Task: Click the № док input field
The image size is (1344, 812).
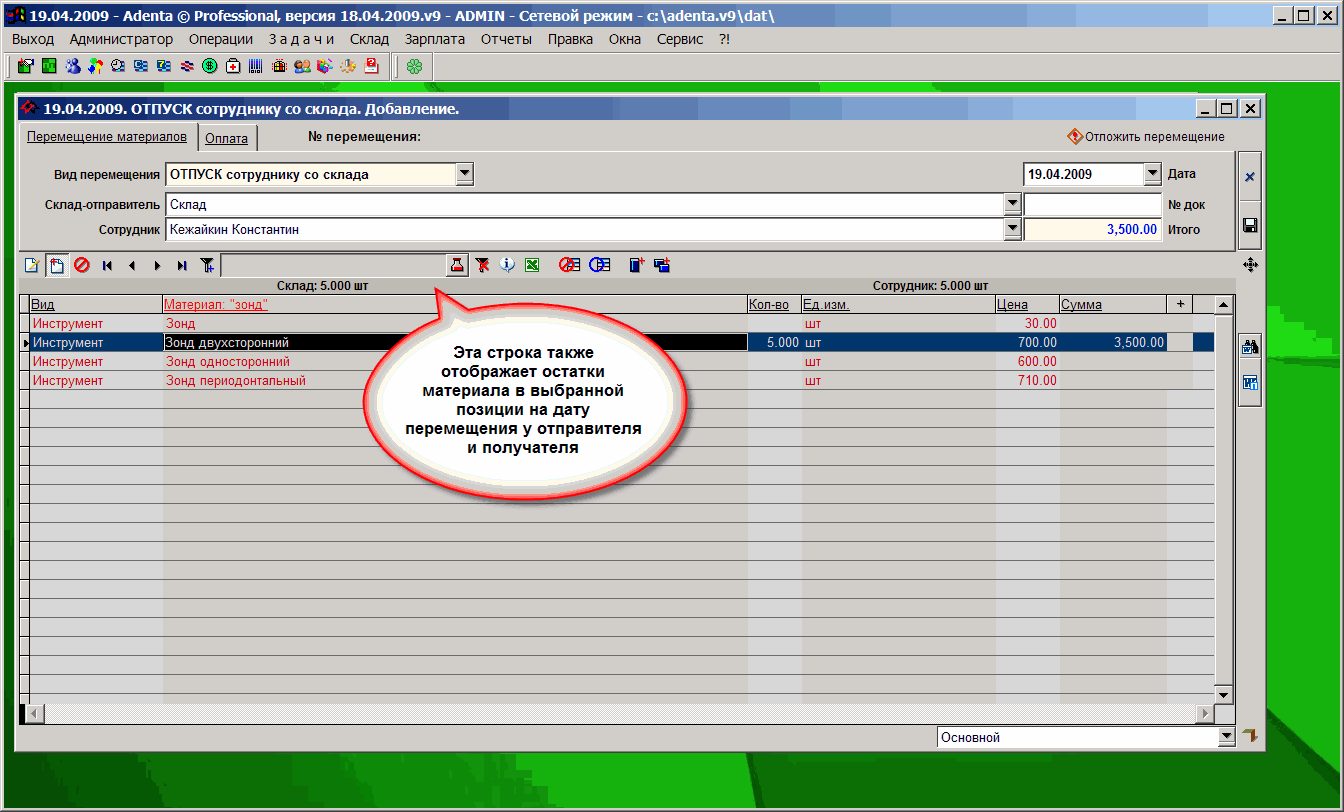Action: 1092,204
